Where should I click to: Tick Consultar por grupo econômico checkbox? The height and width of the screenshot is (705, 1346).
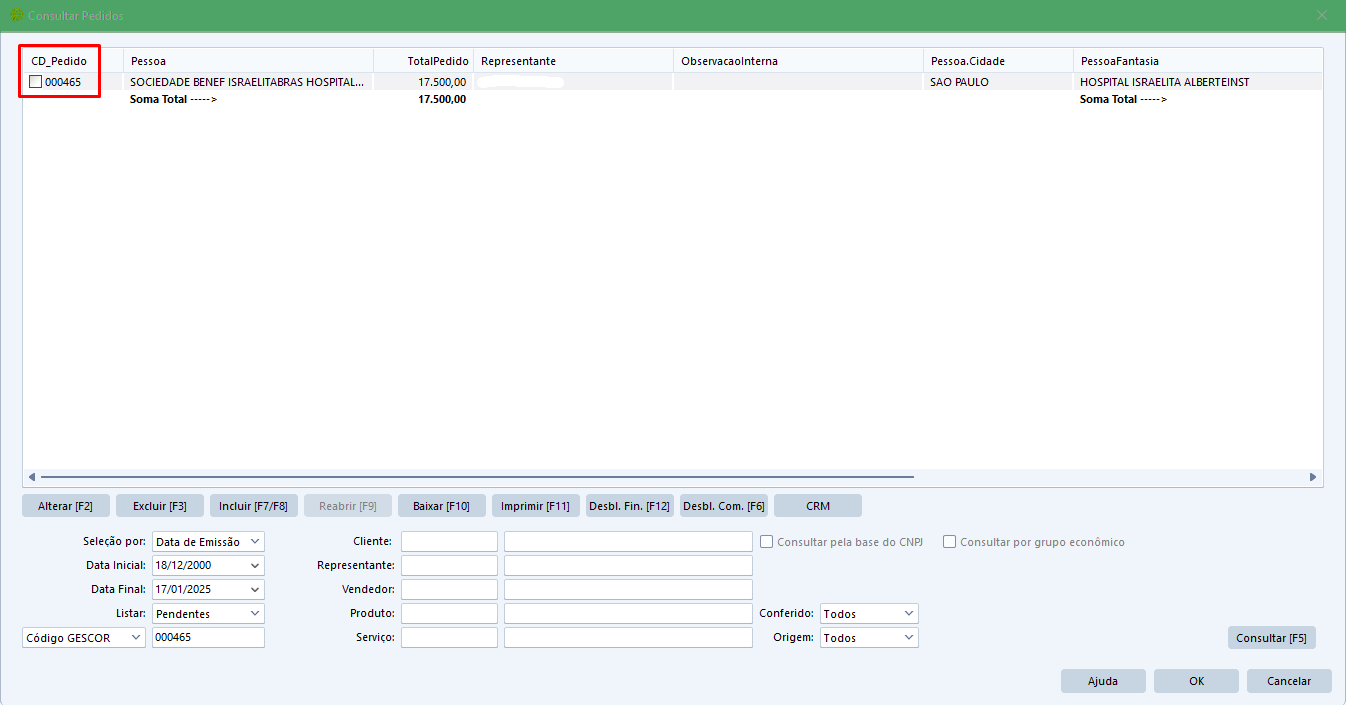[x=950, y=542]
